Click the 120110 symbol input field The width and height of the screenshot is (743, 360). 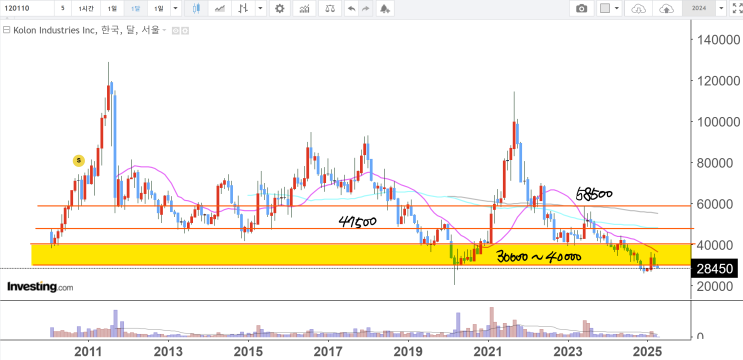[26, 9]
